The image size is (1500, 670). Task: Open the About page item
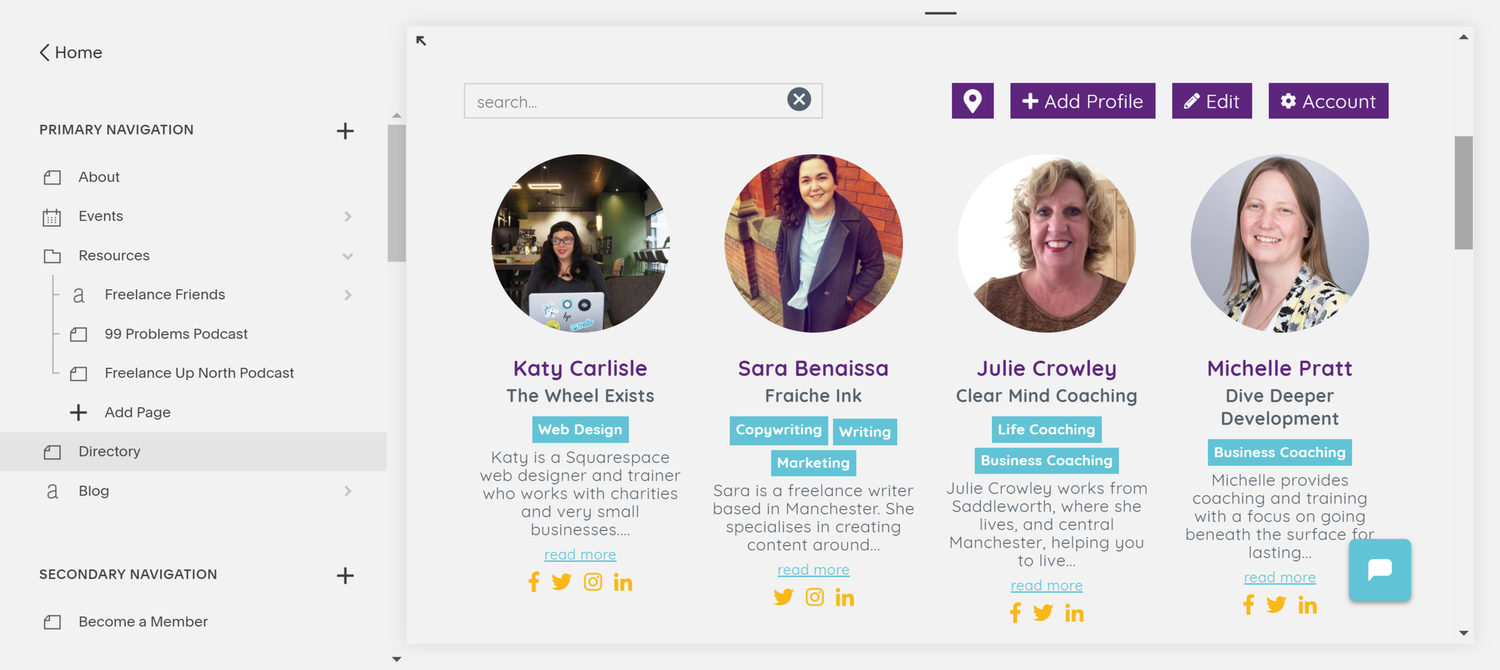(x=193, y=177)
